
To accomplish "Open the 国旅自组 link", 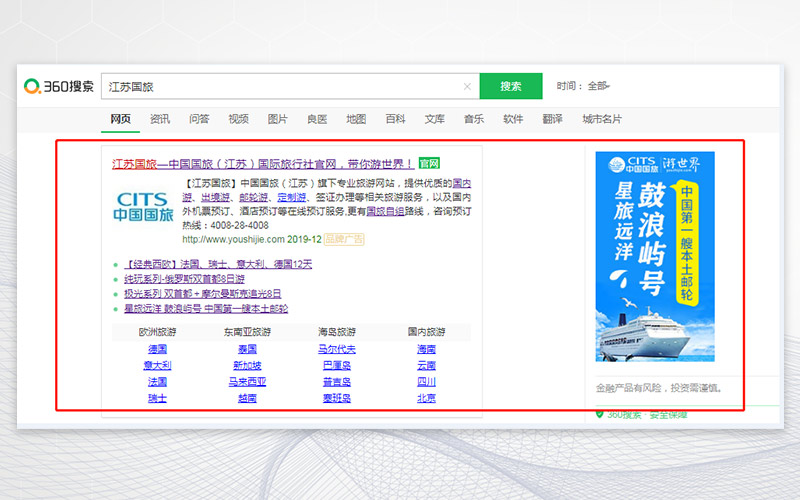I will 385,211.
